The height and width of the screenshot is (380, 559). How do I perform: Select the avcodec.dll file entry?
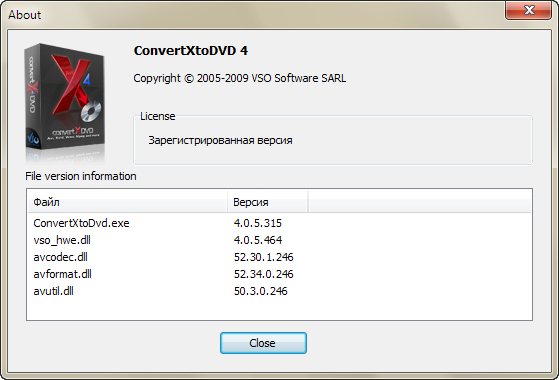(x=60, y=257)
